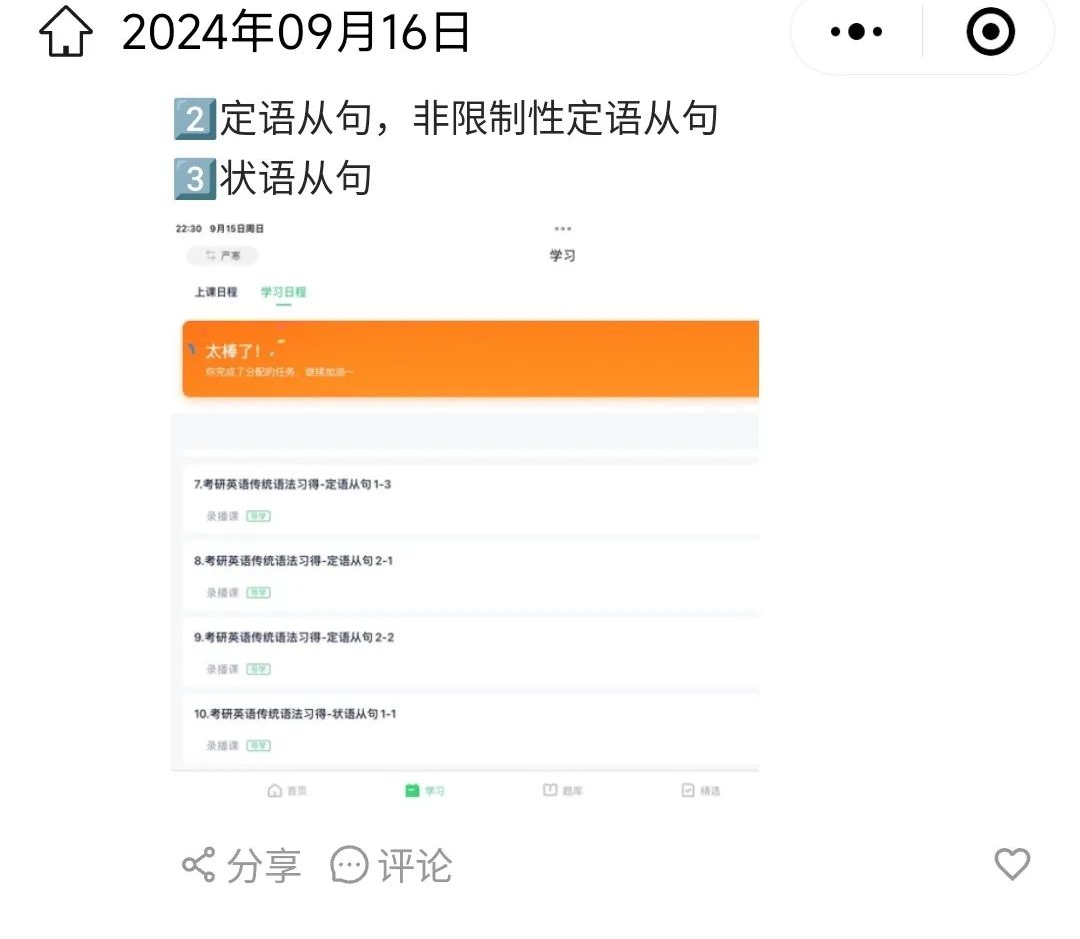Tap the small three dots above 学习 title
The width and height of the screenshot is (1080, 939).
point(563,229)
